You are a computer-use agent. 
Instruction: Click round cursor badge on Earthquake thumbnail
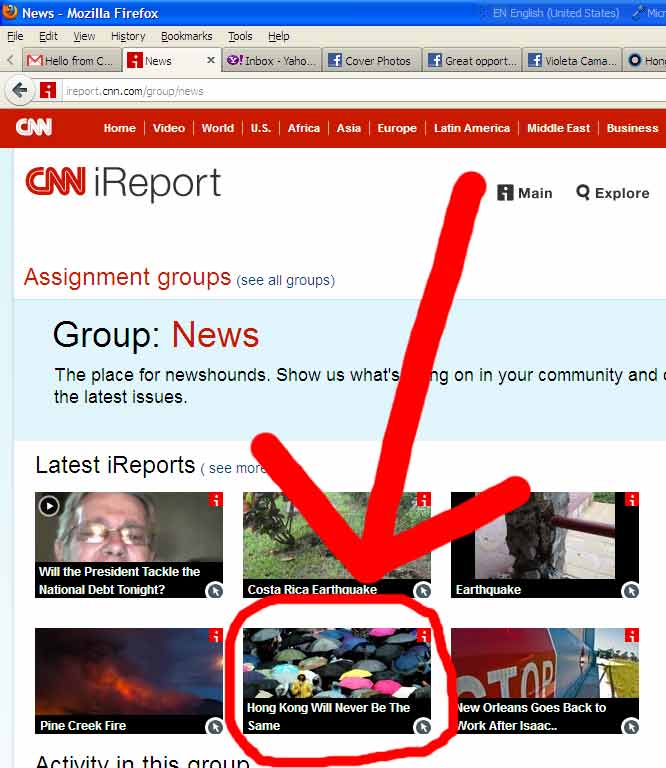click(x=631, y=590)
